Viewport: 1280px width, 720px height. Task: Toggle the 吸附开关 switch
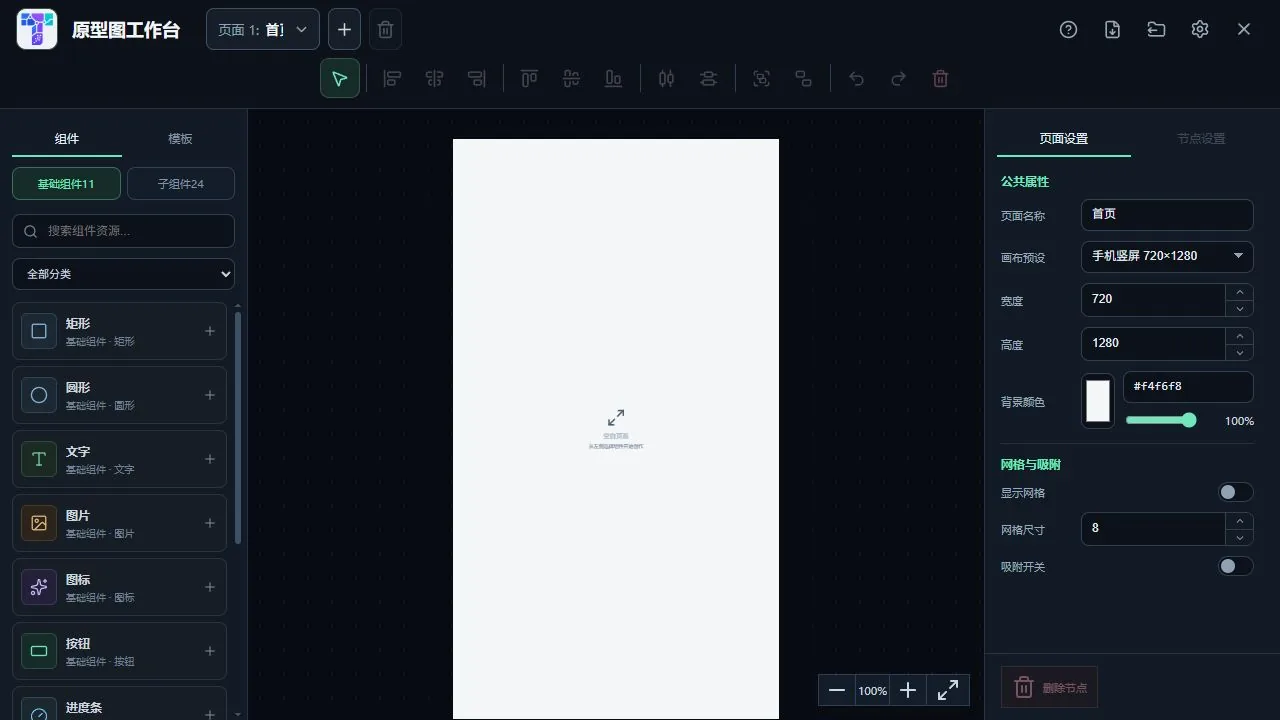1235,566
